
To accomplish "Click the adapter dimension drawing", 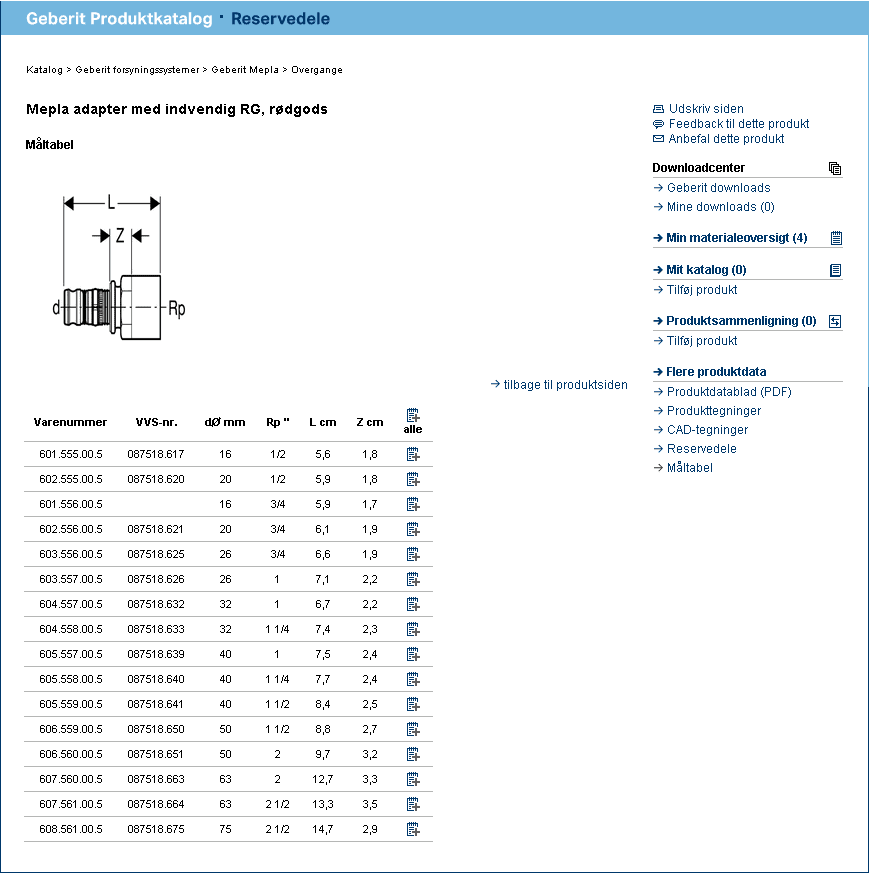I will pyautogui.click(x=119, y=268).
